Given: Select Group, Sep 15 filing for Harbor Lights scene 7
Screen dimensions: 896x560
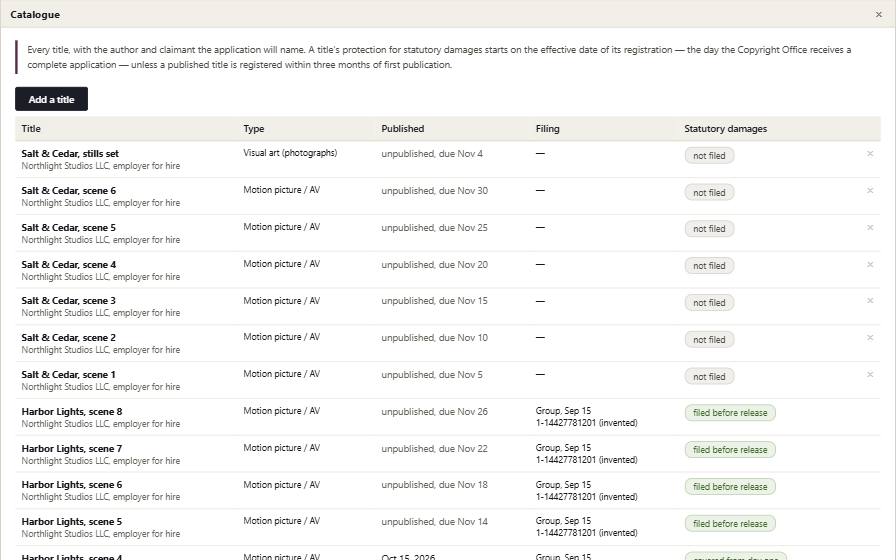Looking at the screenshot, I should pos(586,454).
